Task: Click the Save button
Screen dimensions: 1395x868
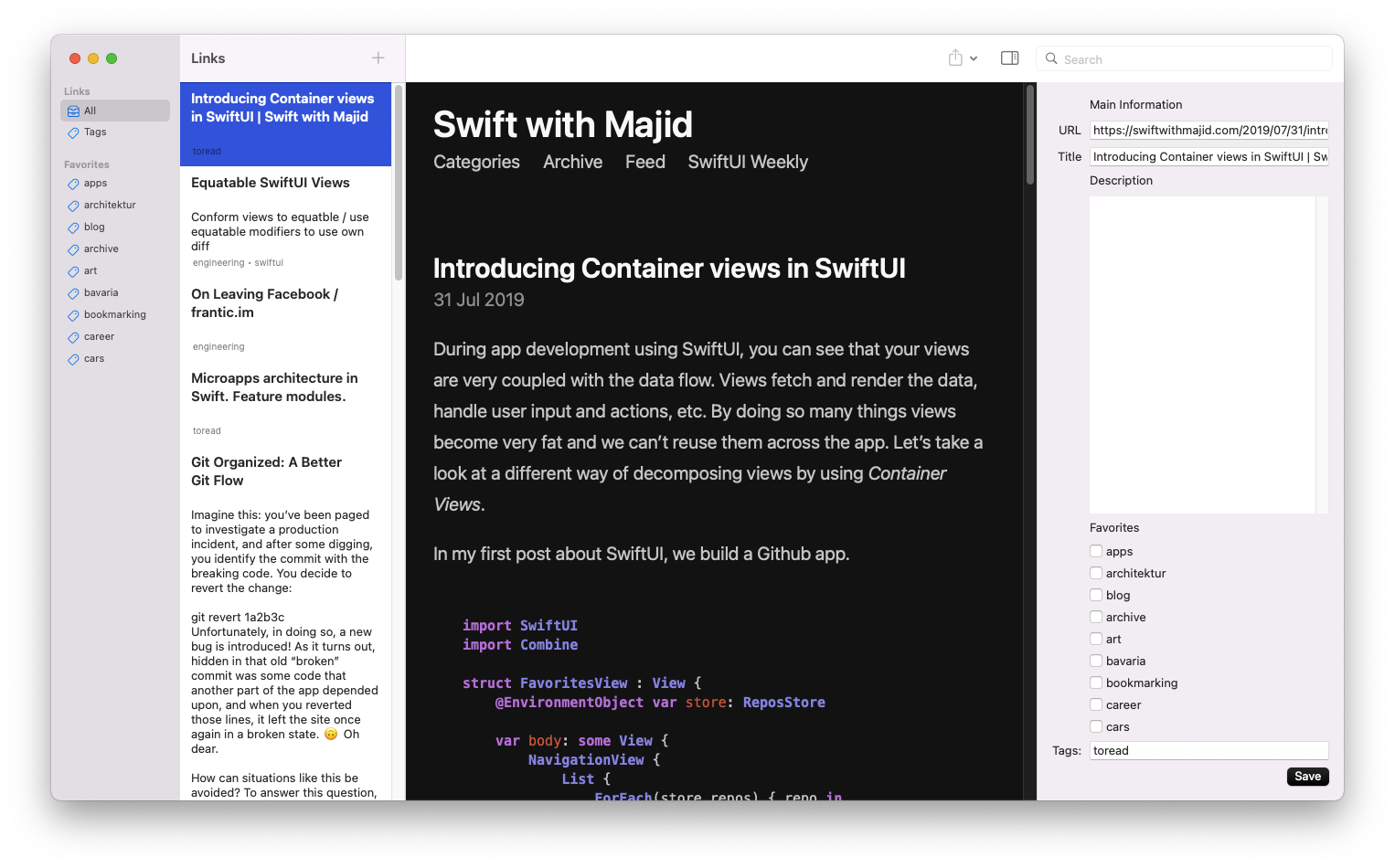Action: [1308, 777]
